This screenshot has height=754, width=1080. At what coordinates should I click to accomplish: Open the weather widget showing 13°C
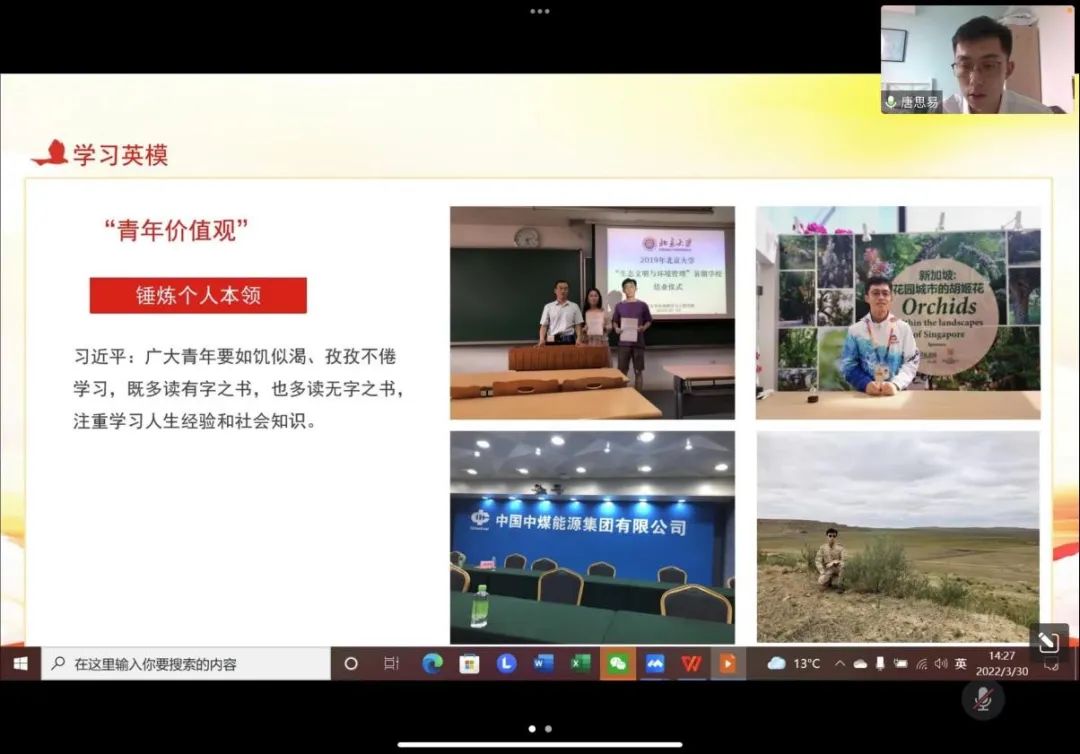794,664
